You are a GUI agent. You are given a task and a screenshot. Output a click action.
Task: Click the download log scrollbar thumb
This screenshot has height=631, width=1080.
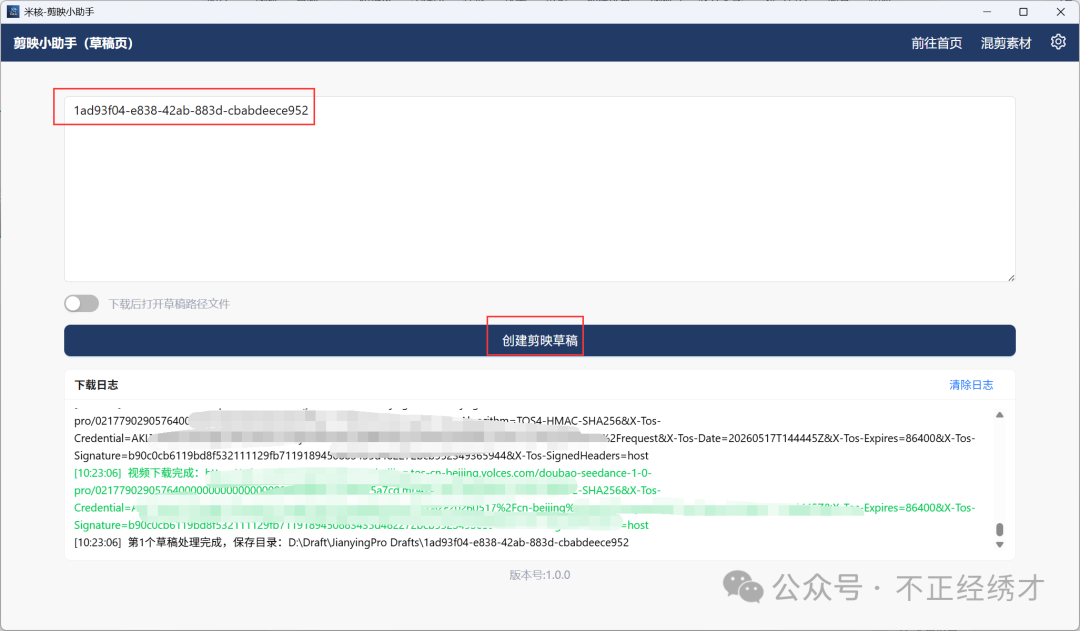999,529
